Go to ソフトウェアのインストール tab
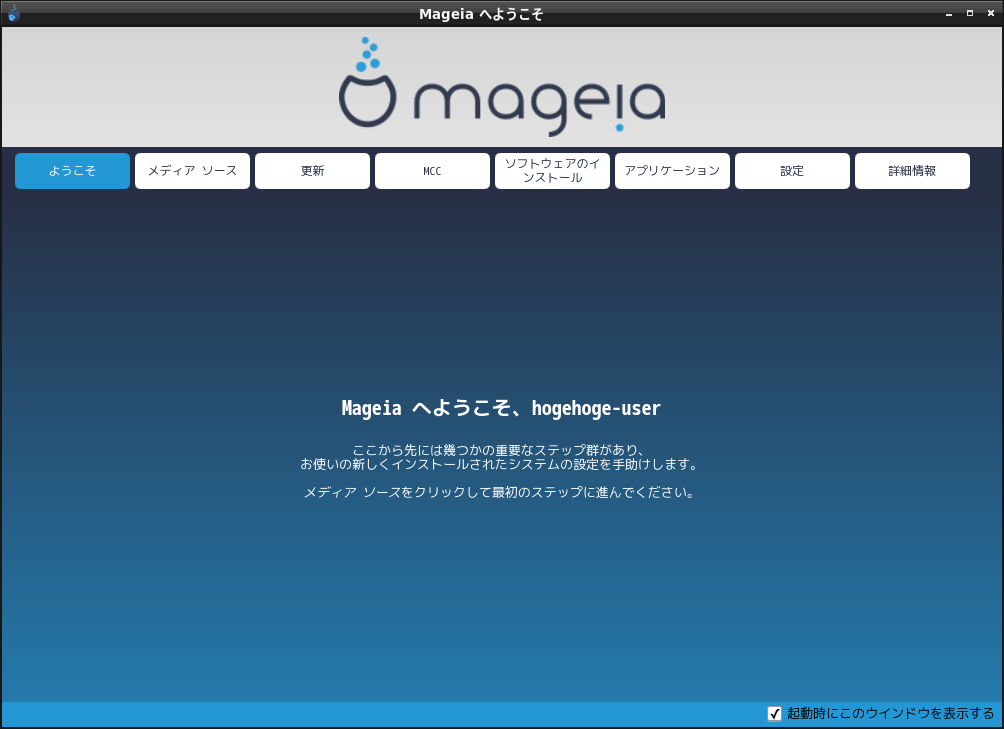Screen dimensions: 1004x729 (553, 171)
